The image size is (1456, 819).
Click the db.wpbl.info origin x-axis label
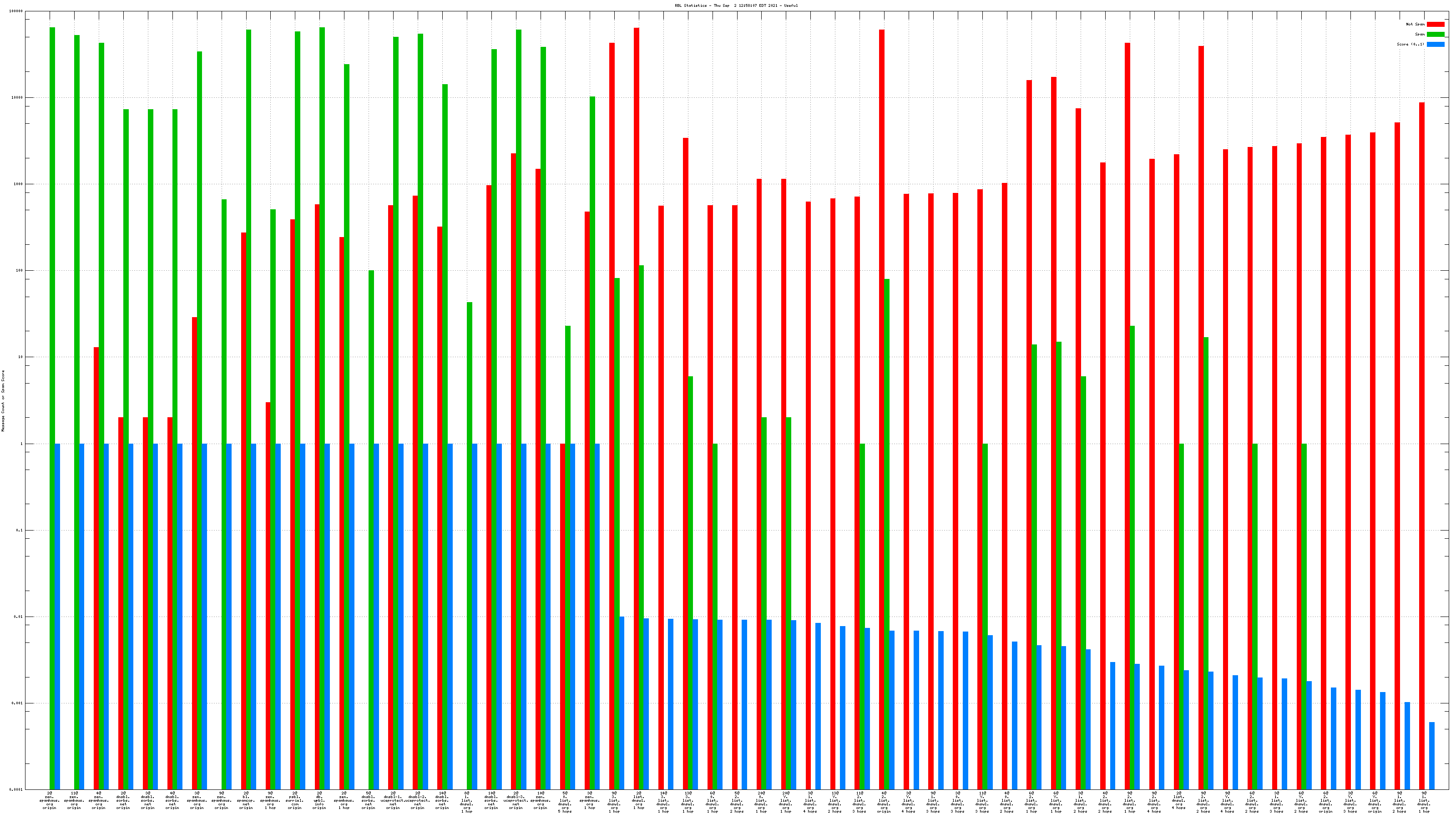pyautogui.click(x=319, y=800)
